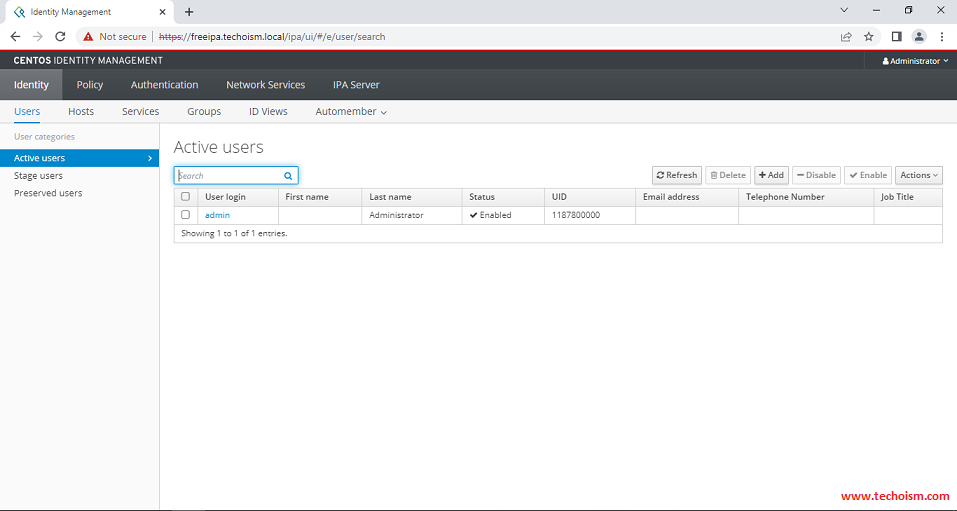The height and width of the screenshot is (511, 957).
Task: Open the Actions dropdown button
Action: [919, 175]
